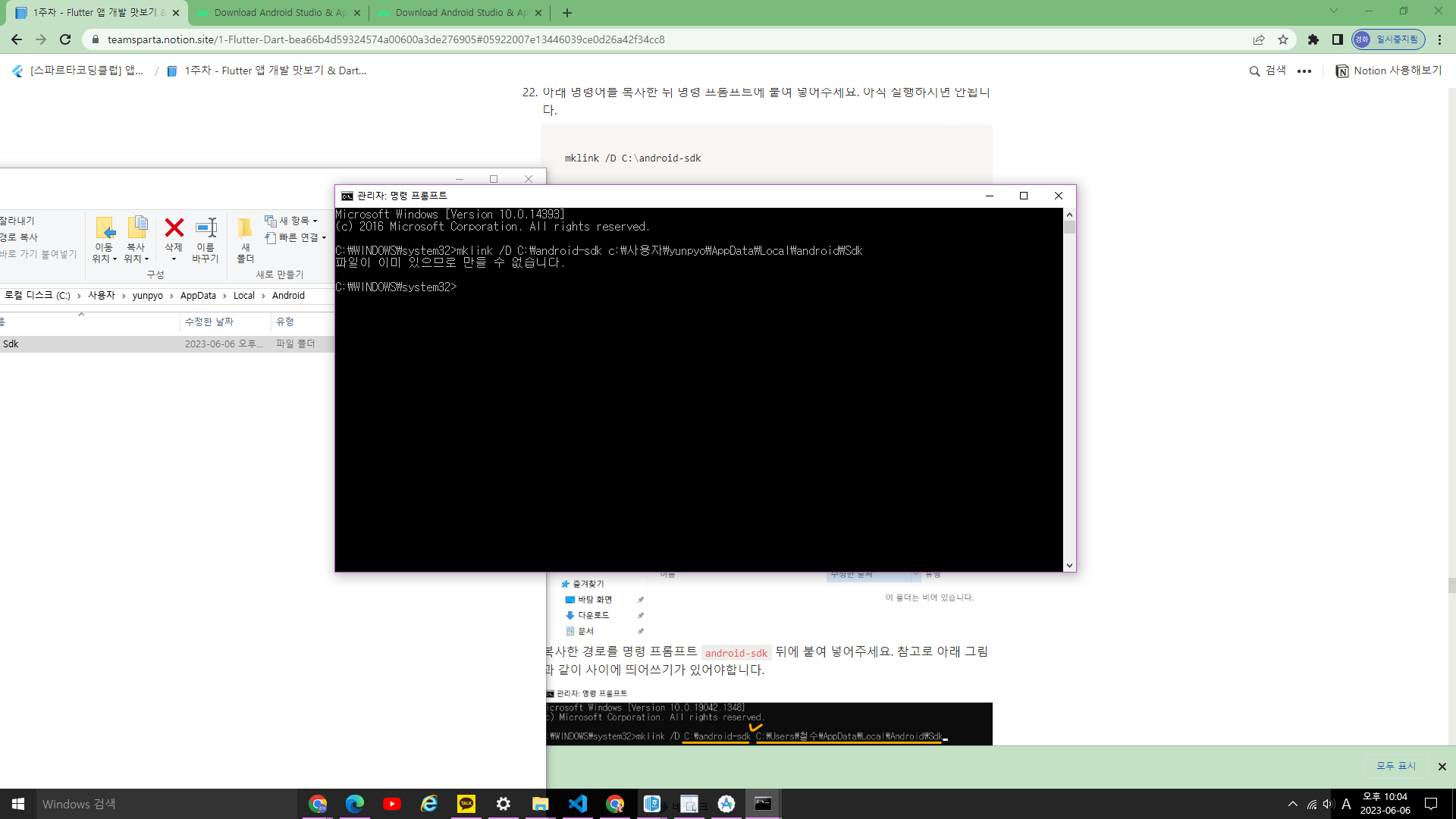Open the KakaoTalk taskbar icon
The height and width of the screenshot is (819, 1456).
(x=466, y=804)
